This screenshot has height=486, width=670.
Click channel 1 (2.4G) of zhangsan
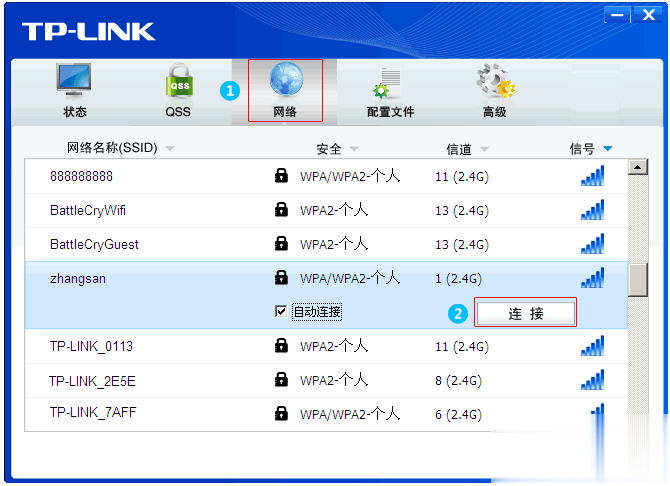pyautogui.click(x=458, y=279)
